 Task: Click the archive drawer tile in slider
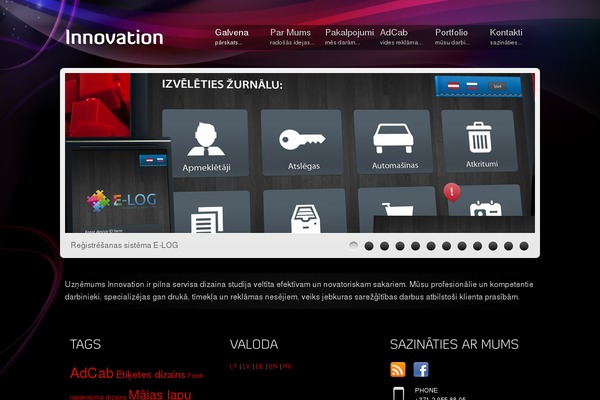click(305, 211)
